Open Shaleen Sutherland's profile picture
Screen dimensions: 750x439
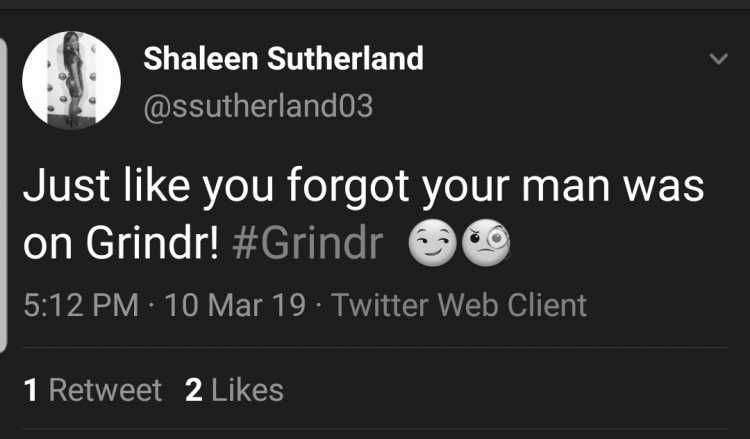(x=71, y=80)
